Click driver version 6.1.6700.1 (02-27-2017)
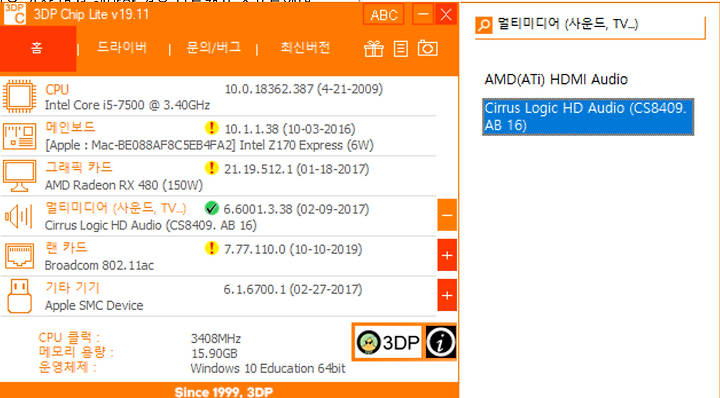This screenshot has width=720, height=398. 293,290
